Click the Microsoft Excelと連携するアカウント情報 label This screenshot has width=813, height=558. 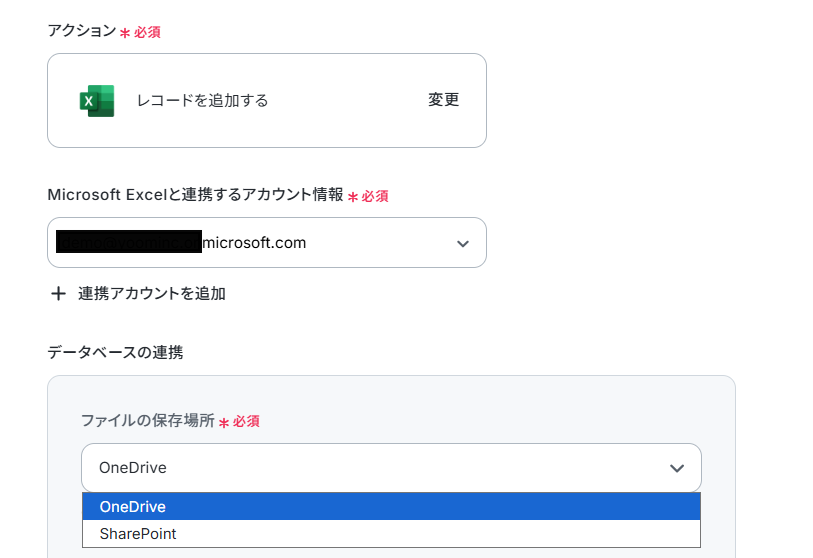[x=195, y=195]
